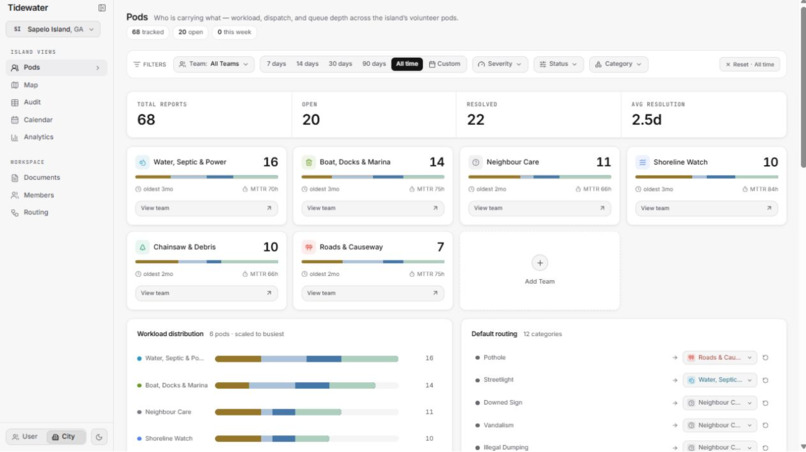Open Analytics from the sidebar
The height and width of the screenshot is (452, 806).
56,137
